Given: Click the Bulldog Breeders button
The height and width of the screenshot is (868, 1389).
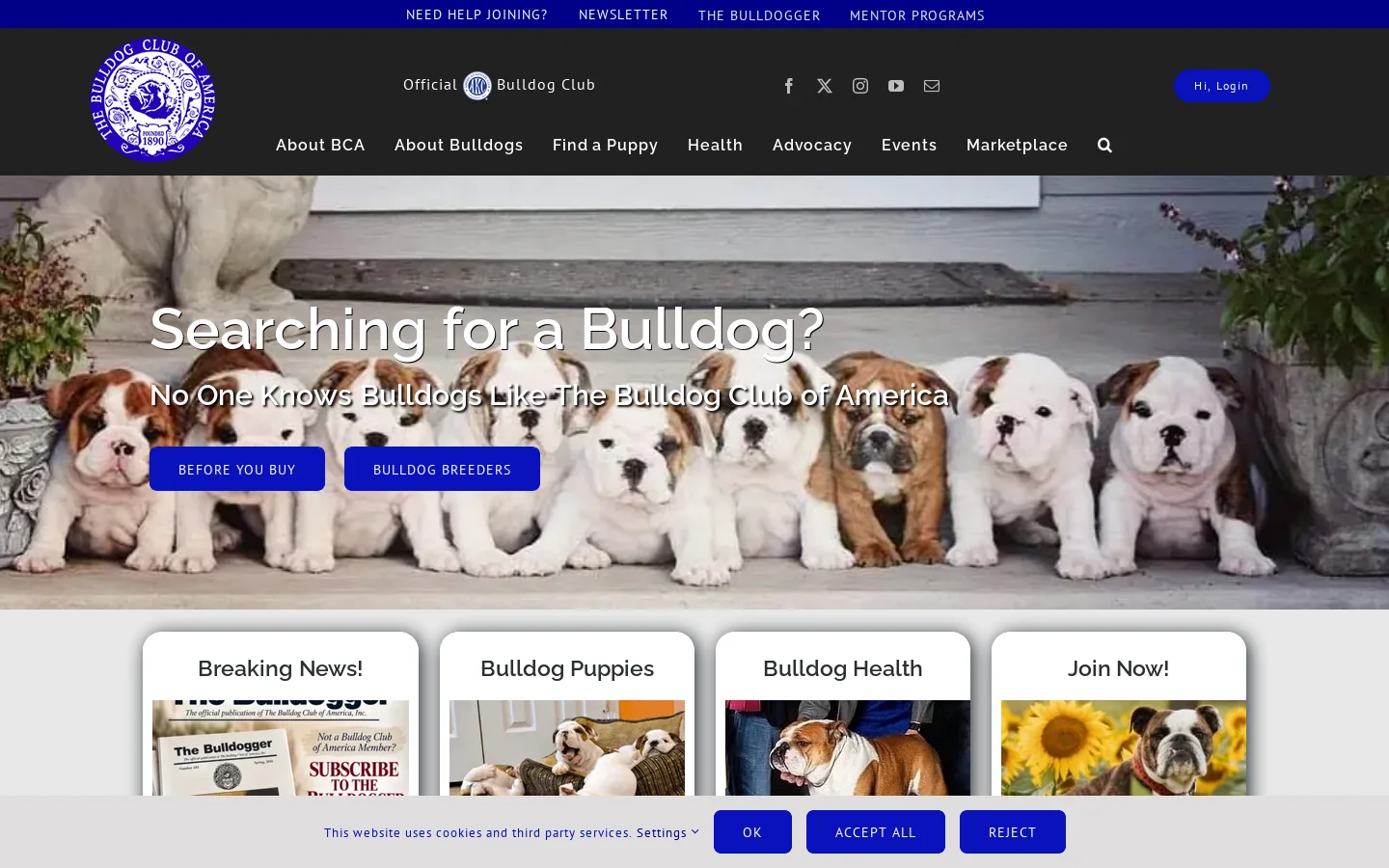Looking at the screenshot, I should point(442,469).
